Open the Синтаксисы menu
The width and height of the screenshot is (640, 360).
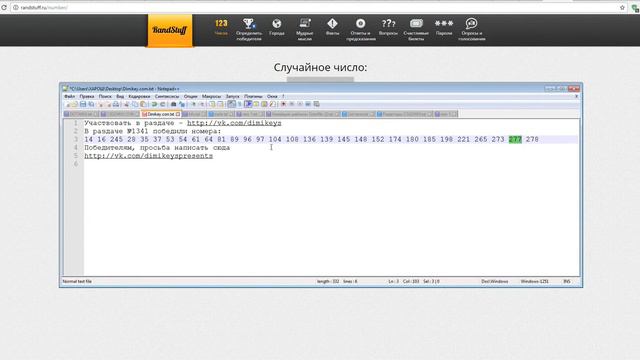[167, 96]
